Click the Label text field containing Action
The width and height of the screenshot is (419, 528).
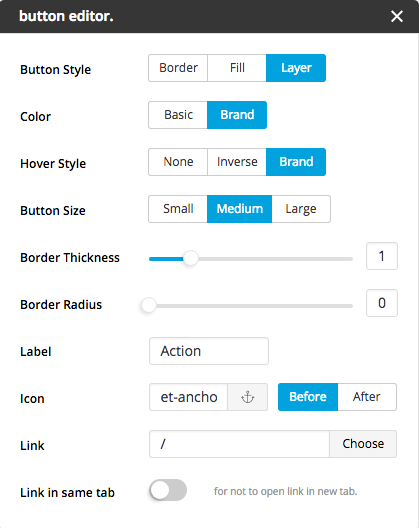tap(209, 351)
